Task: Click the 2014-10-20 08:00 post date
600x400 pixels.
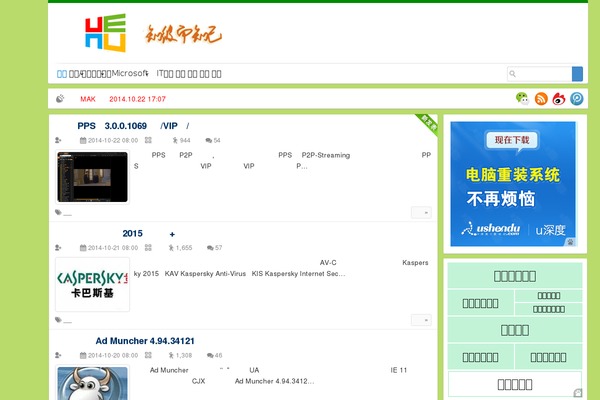Action: 109,356
